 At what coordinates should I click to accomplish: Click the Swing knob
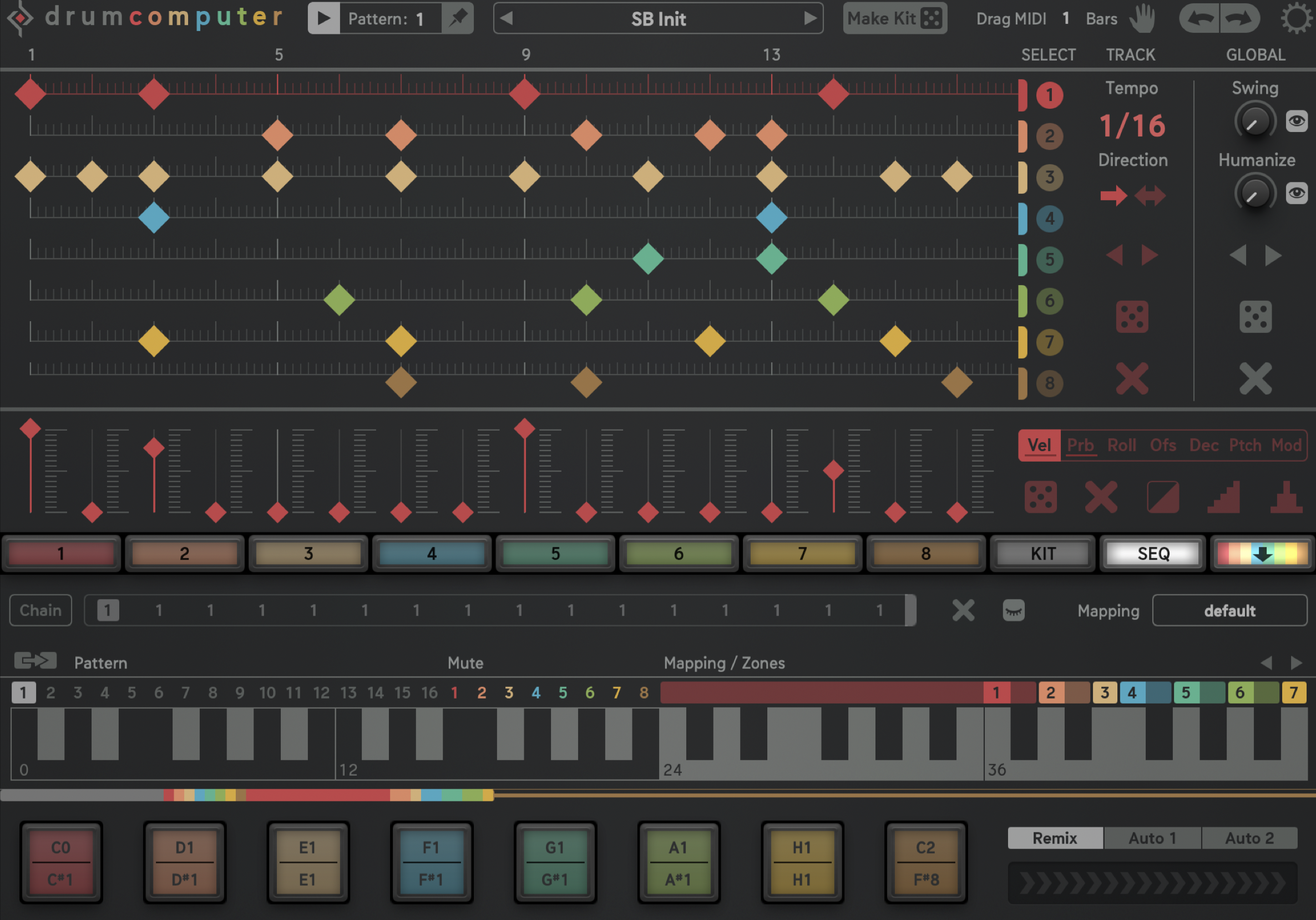point(1254,121)
